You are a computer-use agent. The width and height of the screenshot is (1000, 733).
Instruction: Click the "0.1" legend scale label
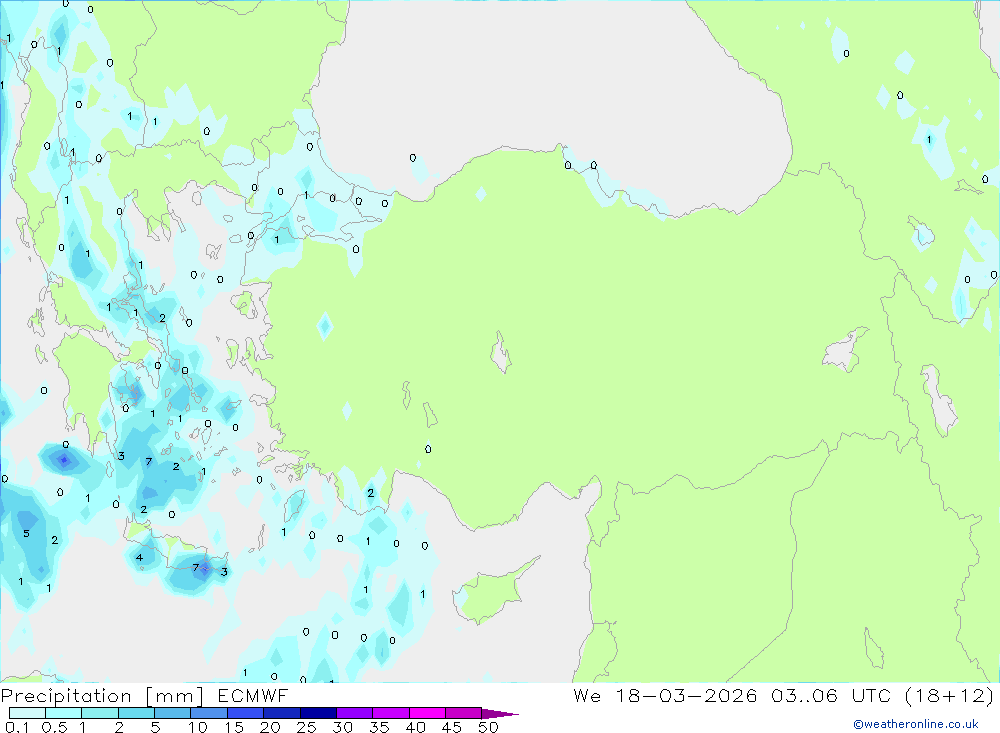click(17, 727)
